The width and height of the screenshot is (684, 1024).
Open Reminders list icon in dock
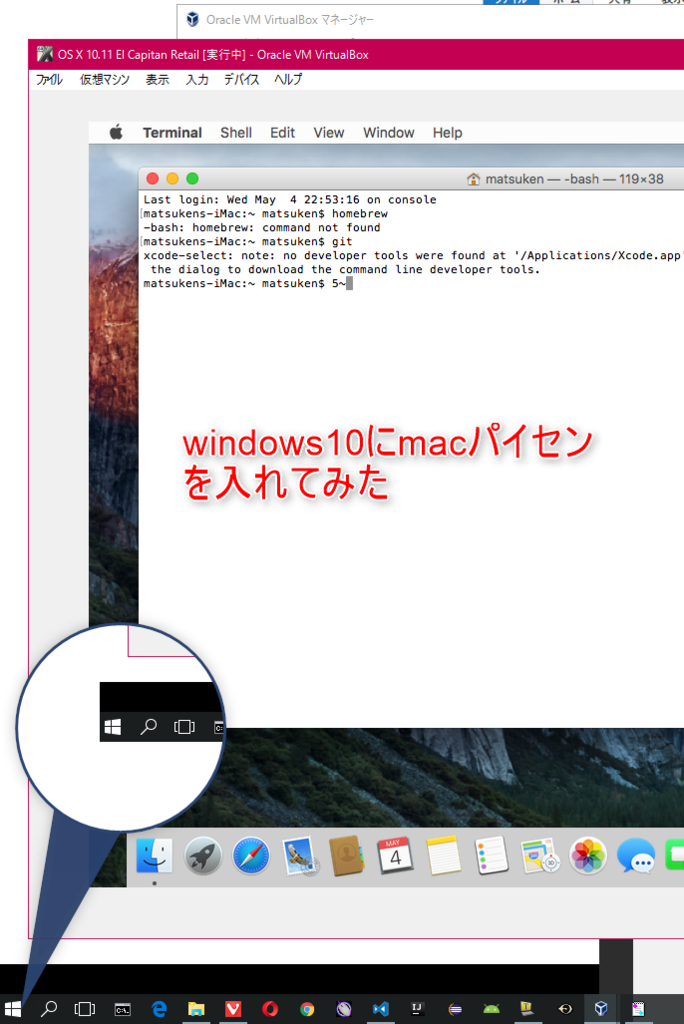click(x=491, y=855)
